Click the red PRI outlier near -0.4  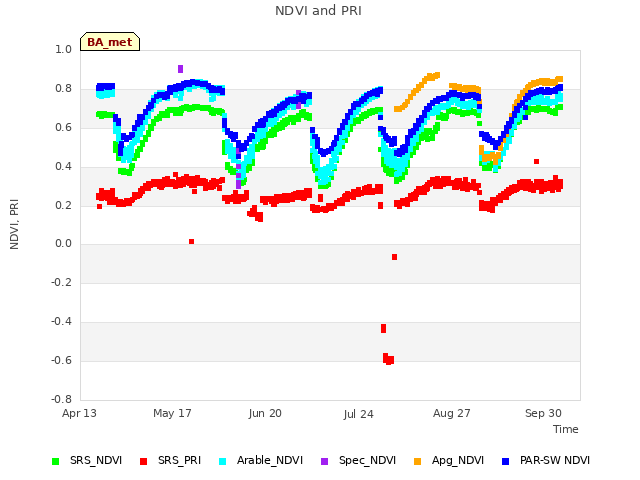point(383,328)
